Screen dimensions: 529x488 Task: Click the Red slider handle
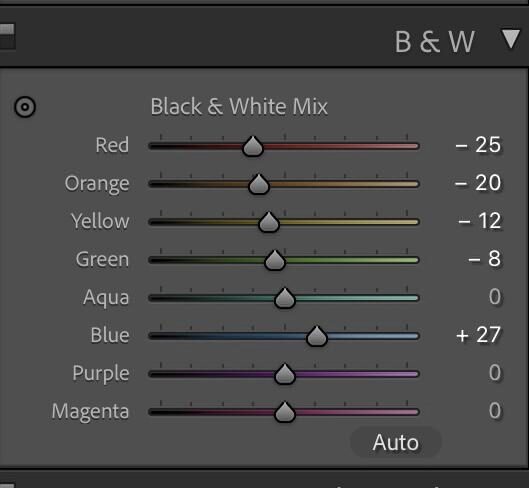[253, 146]
